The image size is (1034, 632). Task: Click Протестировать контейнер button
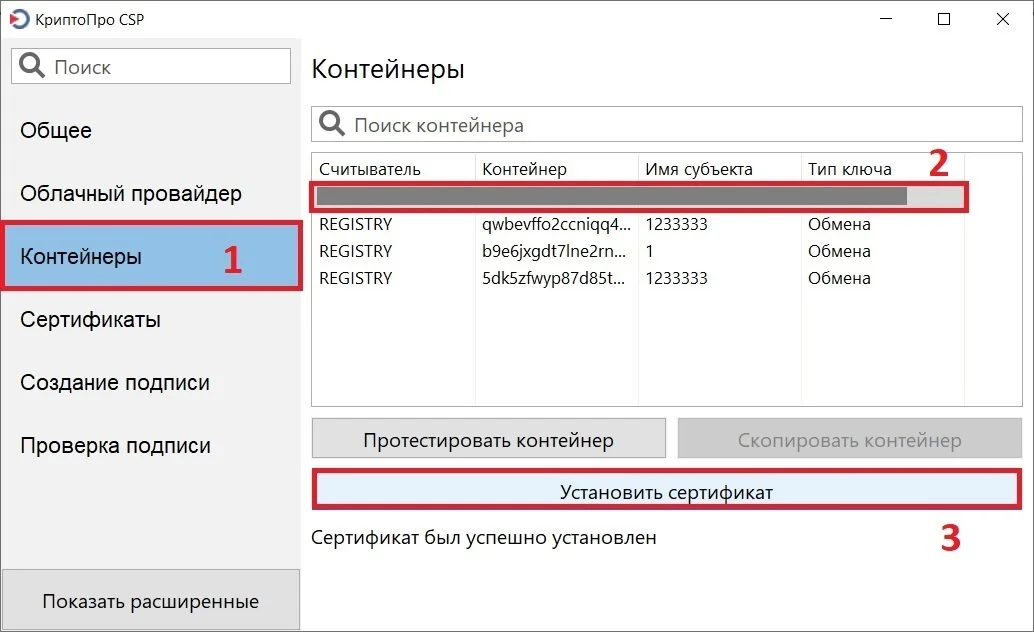coord(489,439)
